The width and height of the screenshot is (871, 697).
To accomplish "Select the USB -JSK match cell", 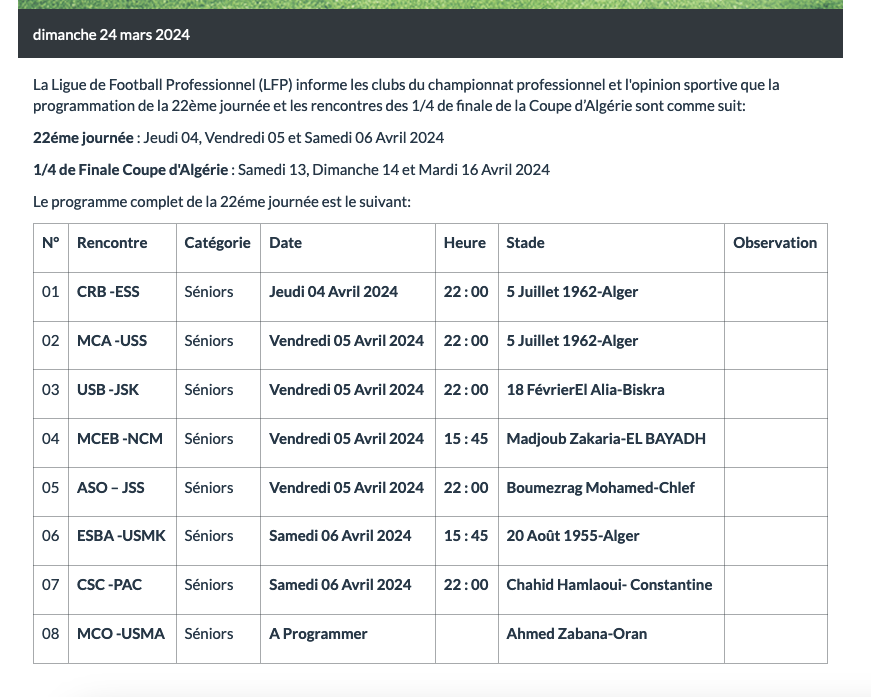I will [108, 390].
